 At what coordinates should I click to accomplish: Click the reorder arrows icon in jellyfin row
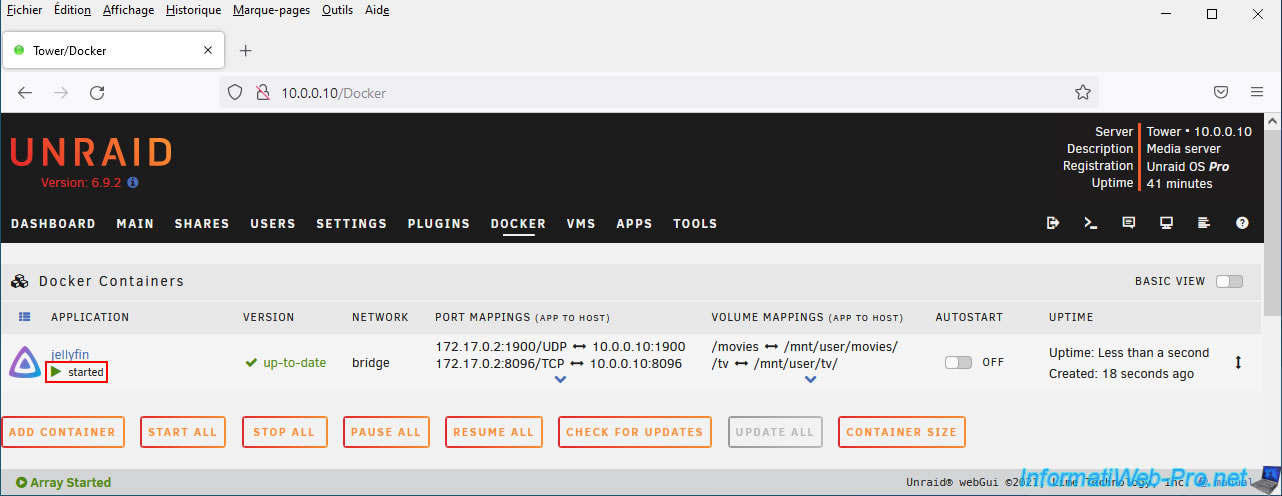click(1238, 363)
